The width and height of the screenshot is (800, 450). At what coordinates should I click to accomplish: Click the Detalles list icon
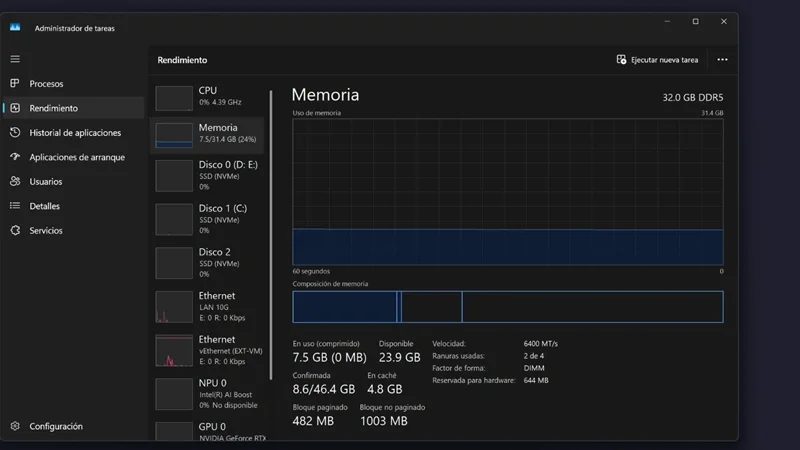[x=15, y=206]
